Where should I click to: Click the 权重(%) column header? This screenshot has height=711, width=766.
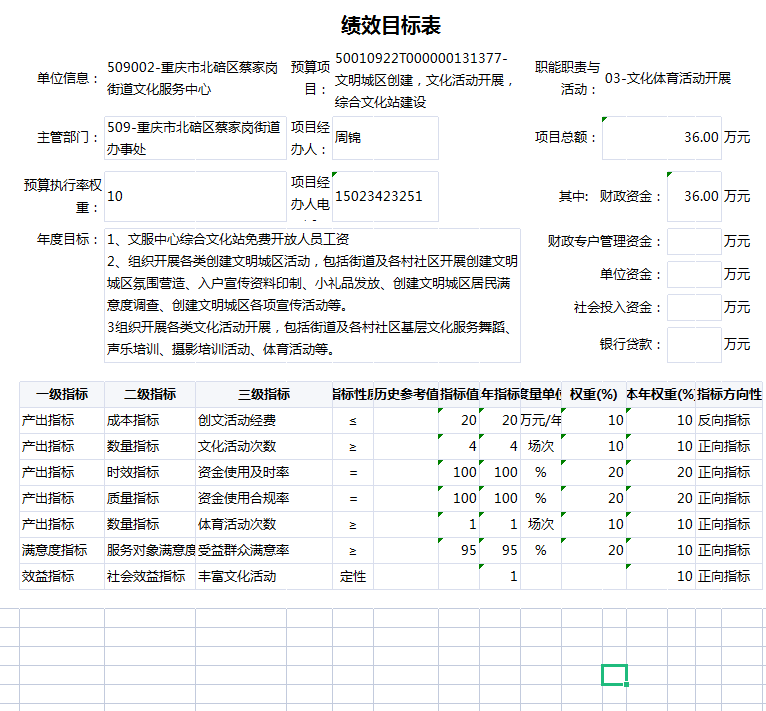point(594,394)
